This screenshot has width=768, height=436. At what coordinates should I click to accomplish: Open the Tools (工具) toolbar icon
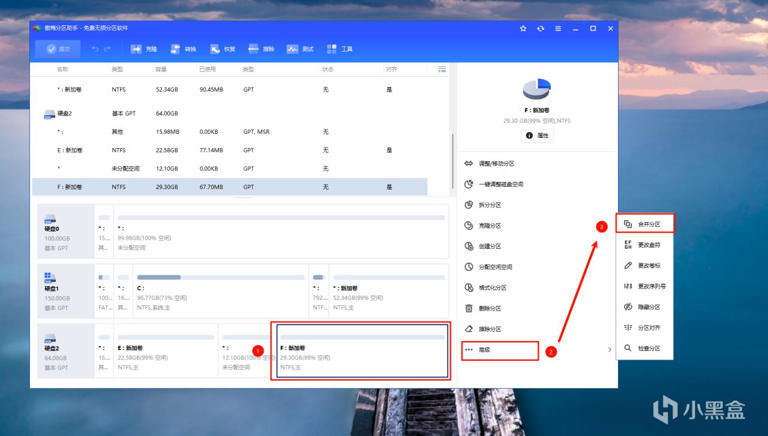(332, 49)
